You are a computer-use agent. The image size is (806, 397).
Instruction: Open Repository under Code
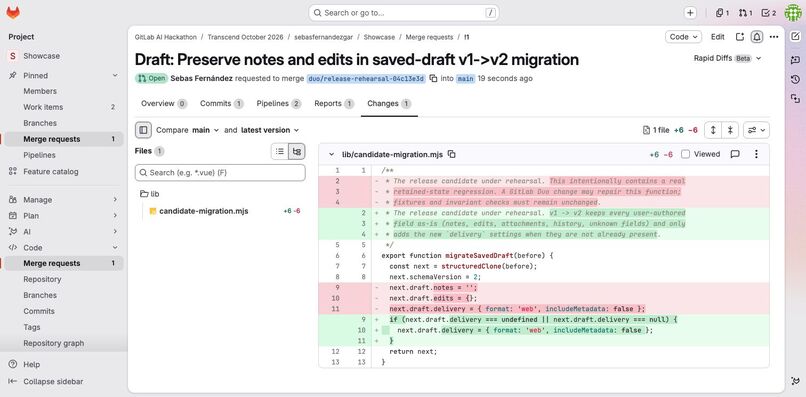[x=64, y=279]
